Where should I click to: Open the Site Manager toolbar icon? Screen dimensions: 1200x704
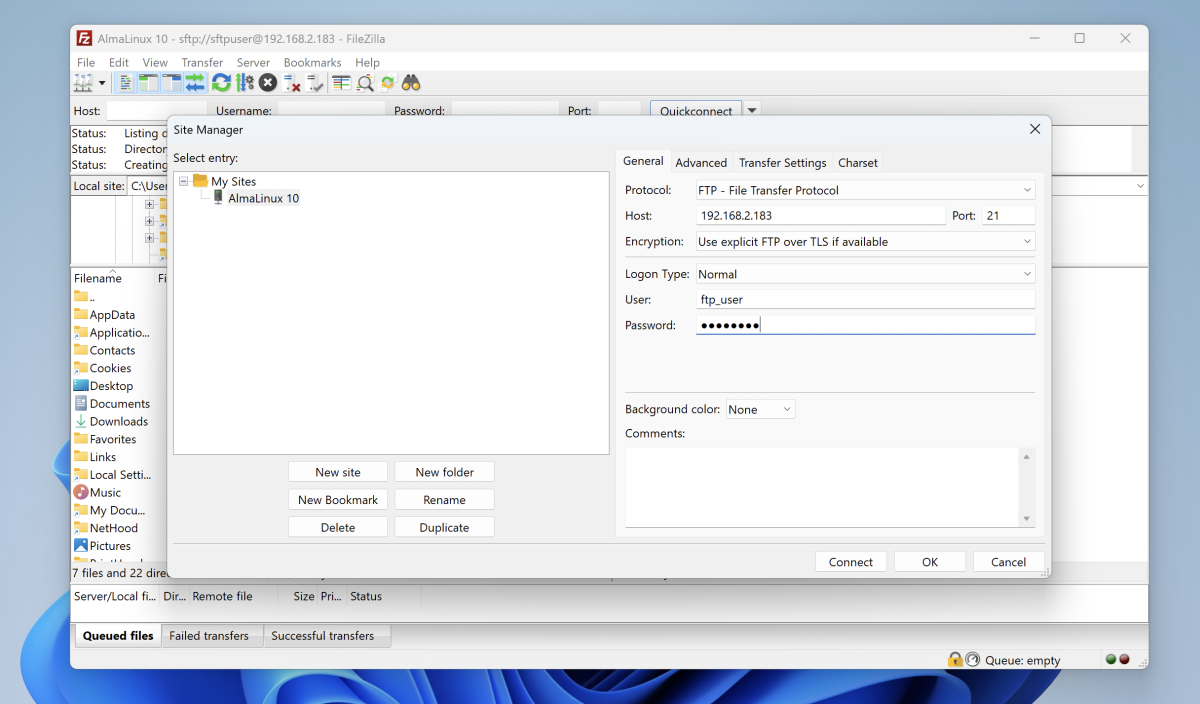pyautogui.click(x=83, y=83)
